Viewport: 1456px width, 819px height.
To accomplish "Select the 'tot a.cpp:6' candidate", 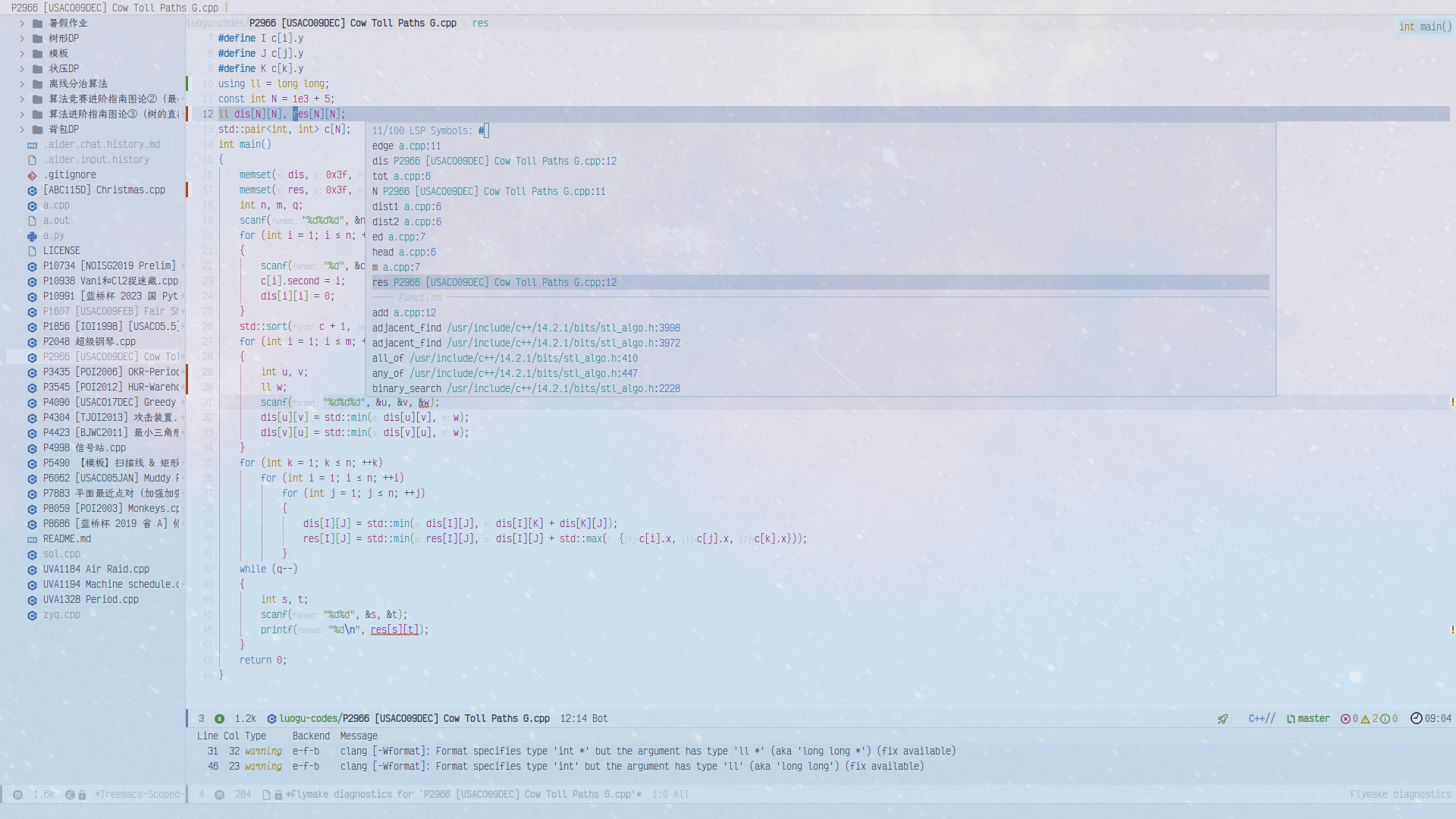I will click(x=821, y=177).
